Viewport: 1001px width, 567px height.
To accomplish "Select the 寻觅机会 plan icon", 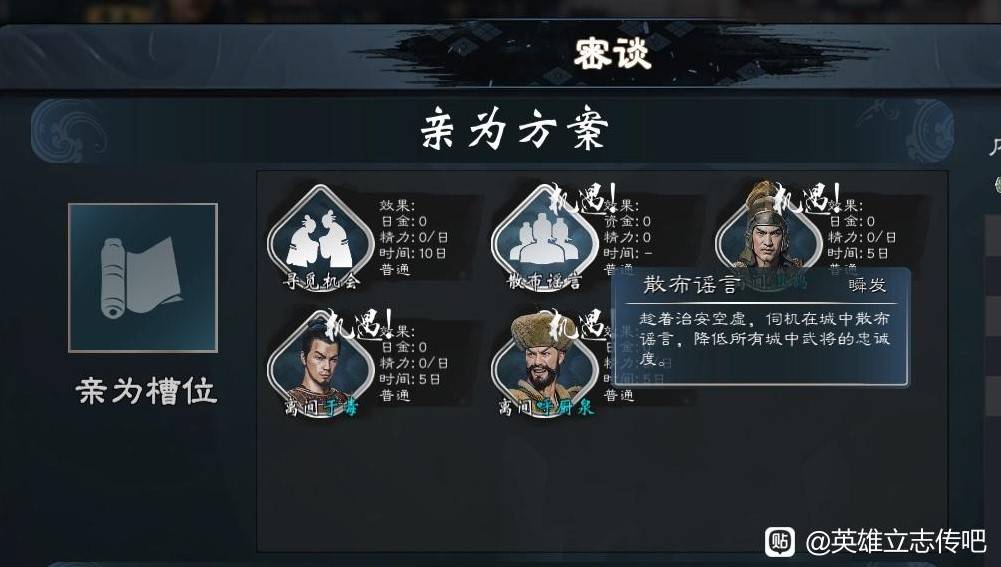I will (x=320, y=238).
